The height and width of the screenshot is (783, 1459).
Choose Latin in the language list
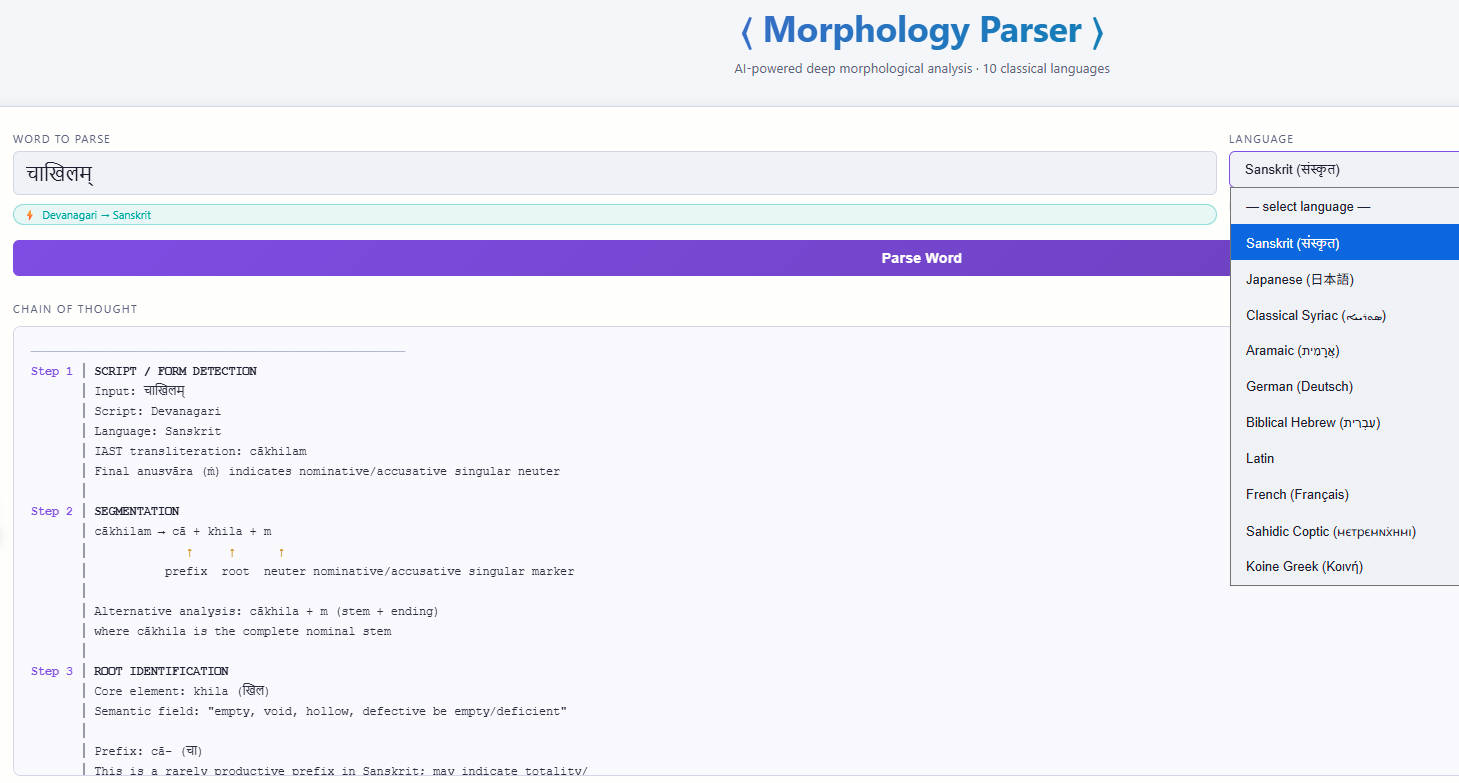tap(1260, 458)
